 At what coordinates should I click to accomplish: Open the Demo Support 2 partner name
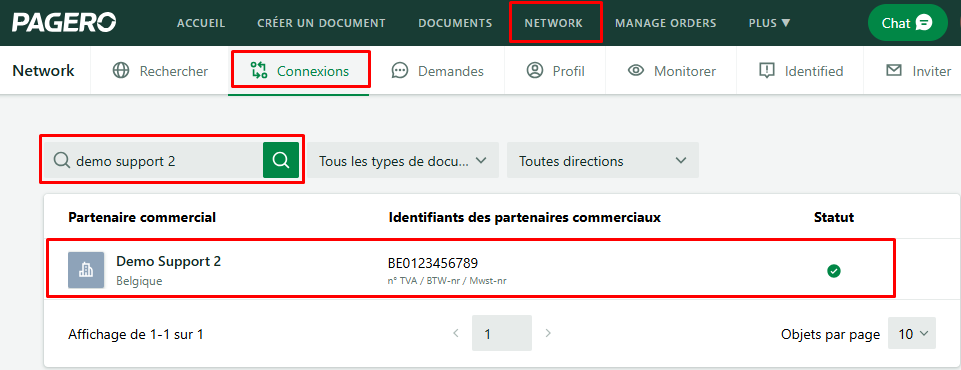pos(169,262)
